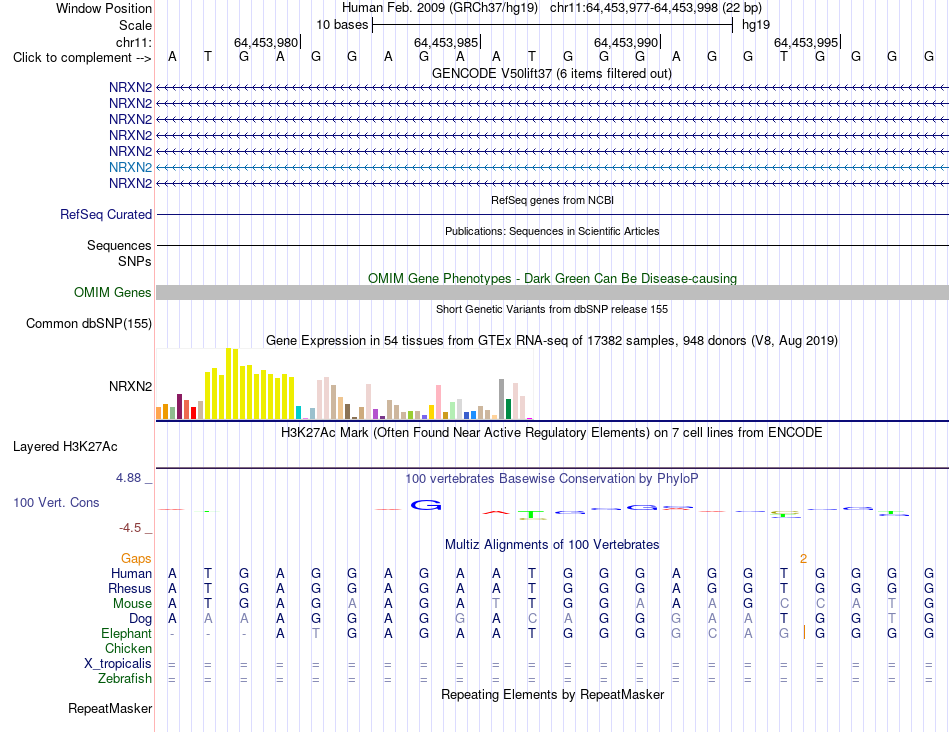Click the gray OMIM Genes bar

552,293
